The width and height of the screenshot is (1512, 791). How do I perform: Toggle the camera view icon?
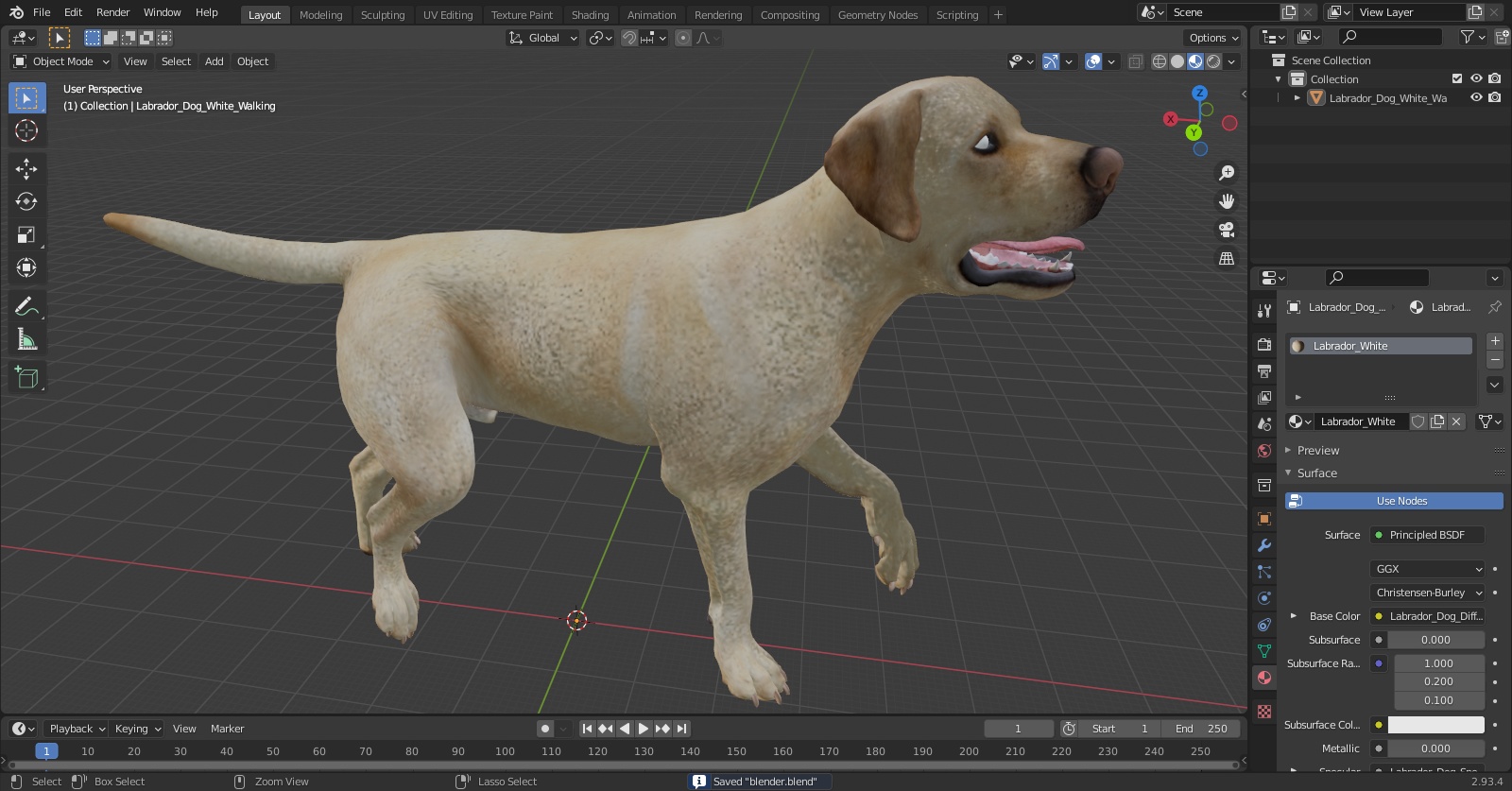click(x=1227, y=230)
